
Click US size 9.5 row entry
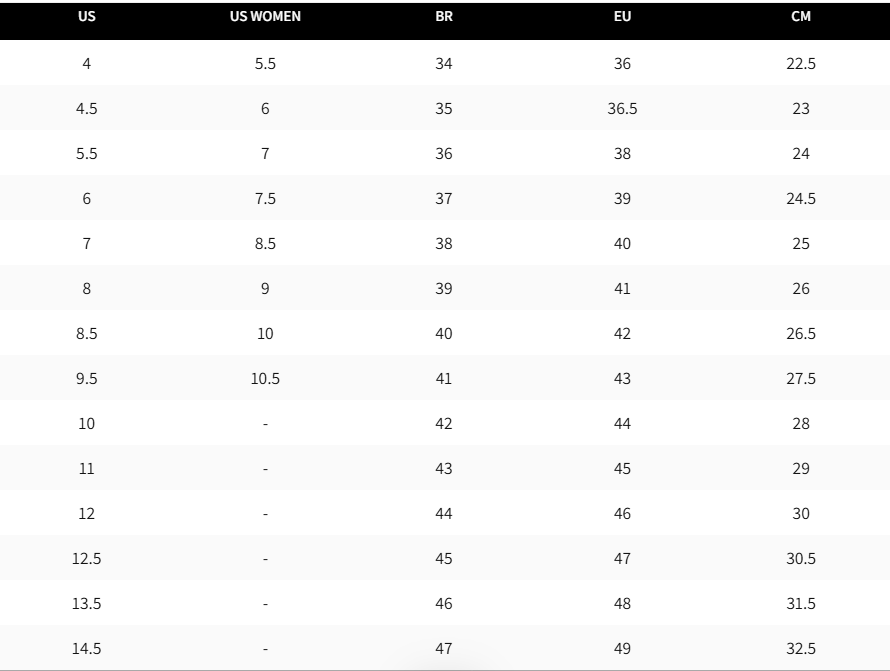pyautogui.click(x=86, y=379)
